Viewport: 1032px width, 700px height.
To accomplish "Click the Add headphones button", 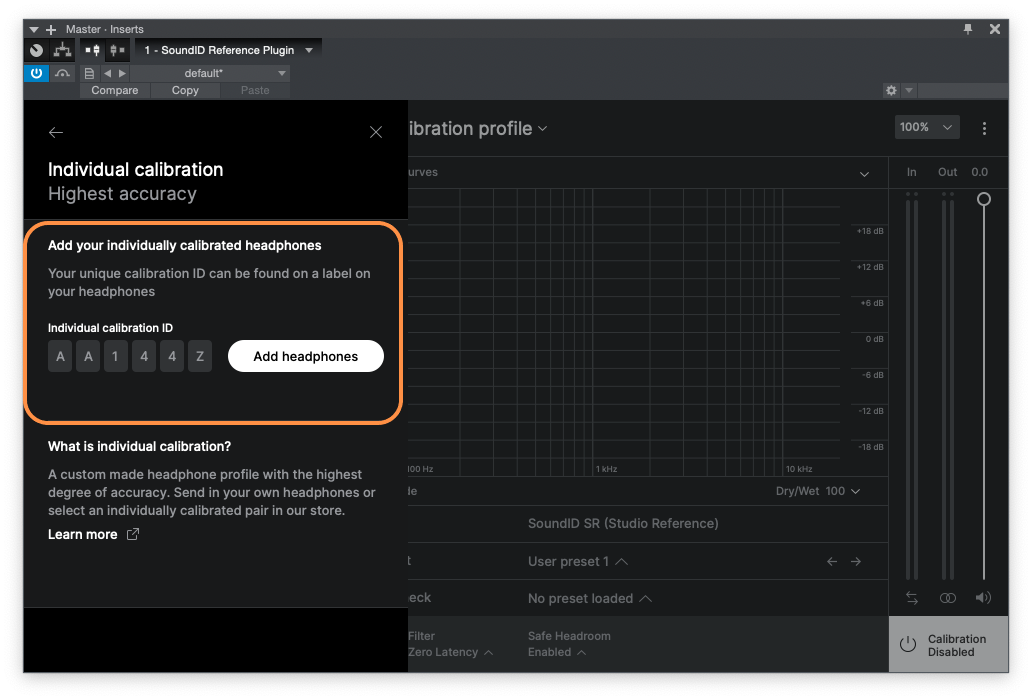I will [x=306, y=356].
